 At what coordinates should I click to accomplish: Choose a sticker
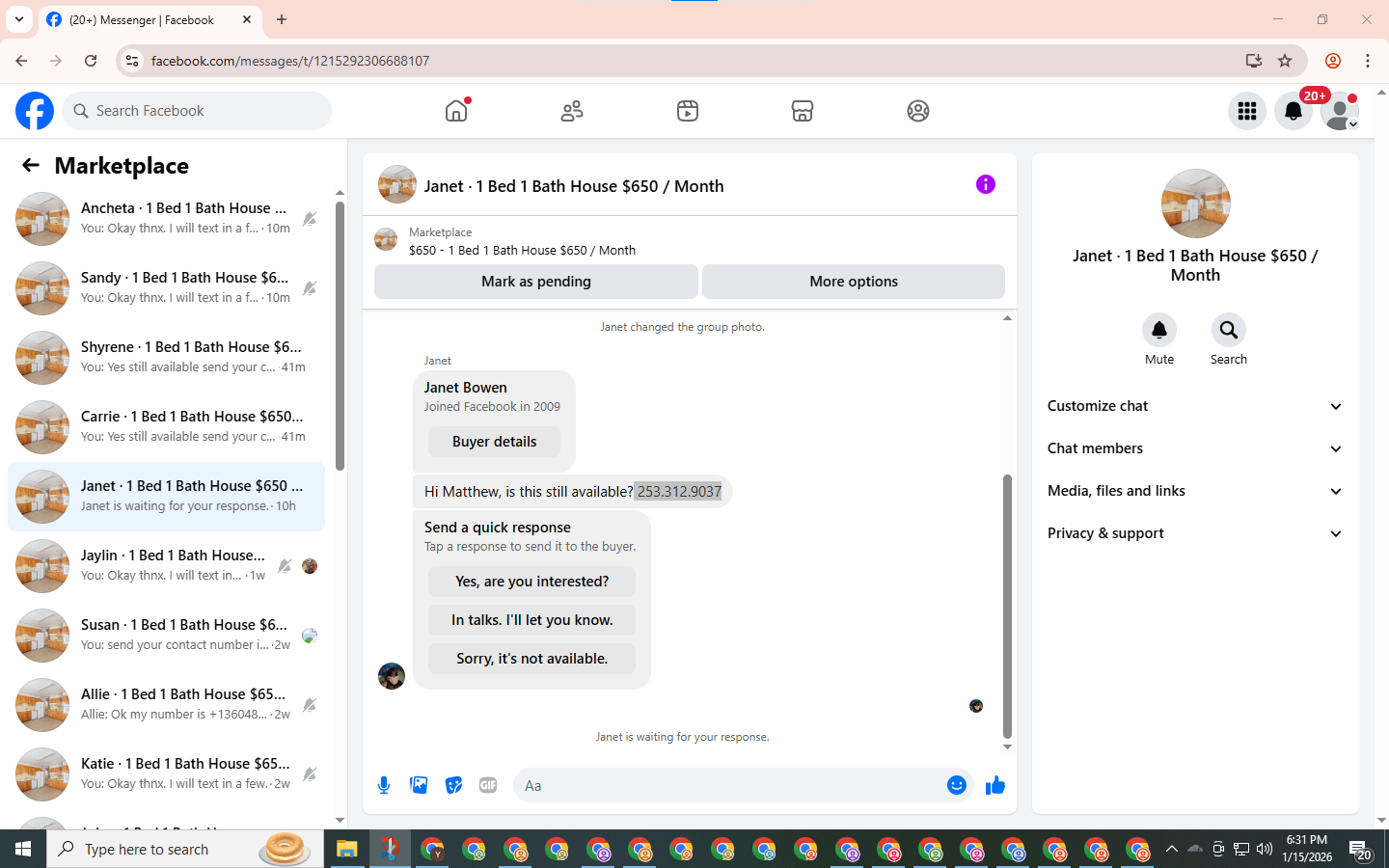[x=453, y=785]
